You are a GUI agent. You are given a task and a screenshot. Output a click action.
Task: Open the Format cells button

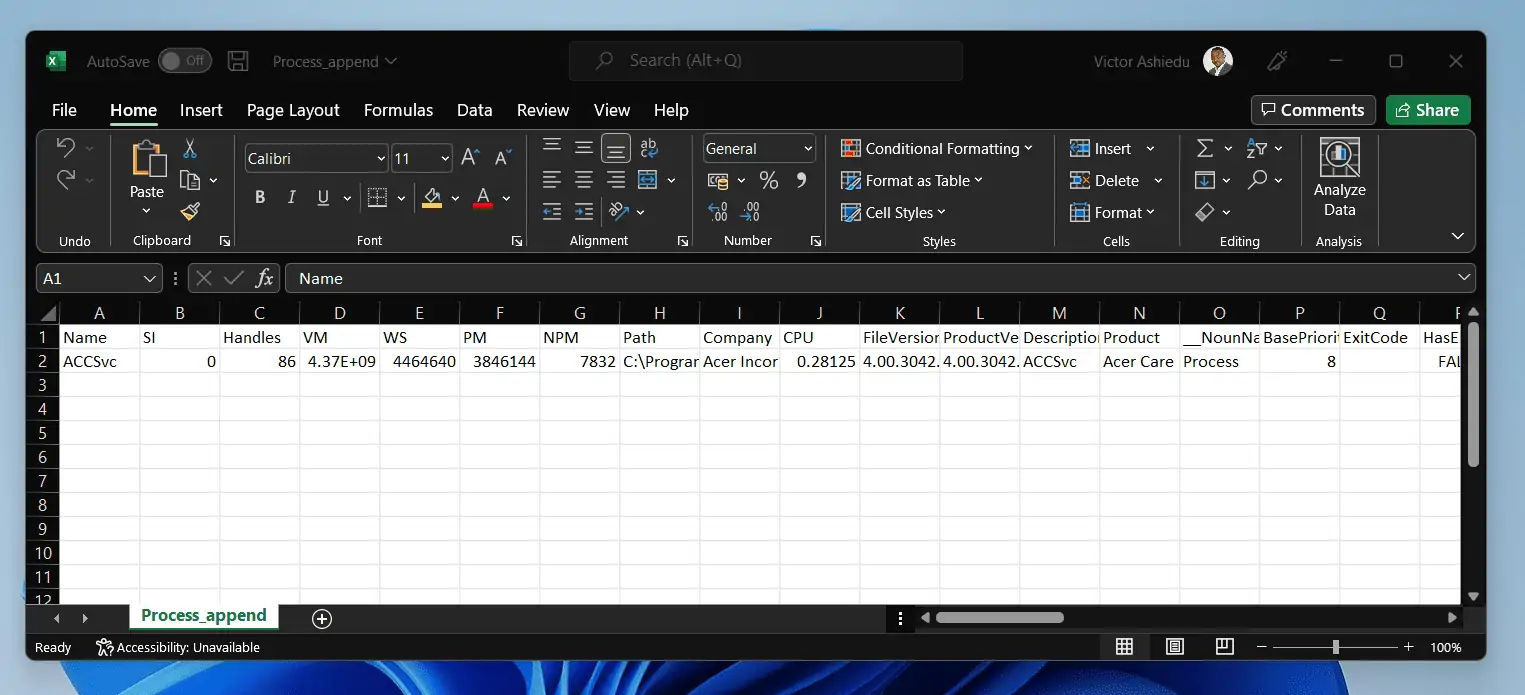click(1111, 212)
